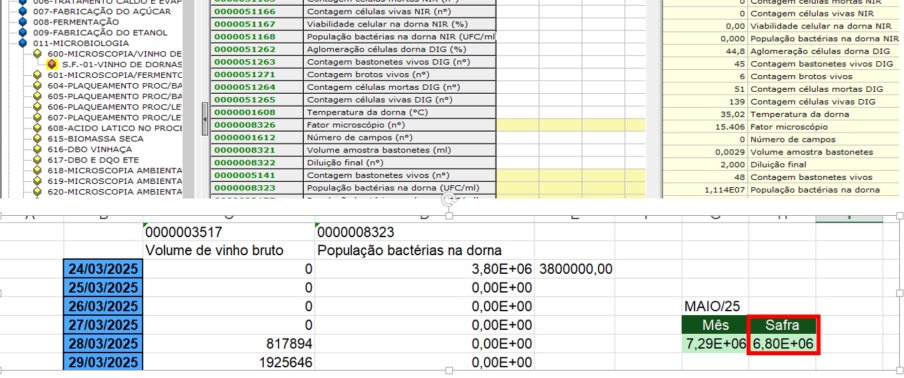Click the yellow icon beside 604-PLAQUEAMENTO PROC/BA
904x378 pixels.
coord(38,86)
